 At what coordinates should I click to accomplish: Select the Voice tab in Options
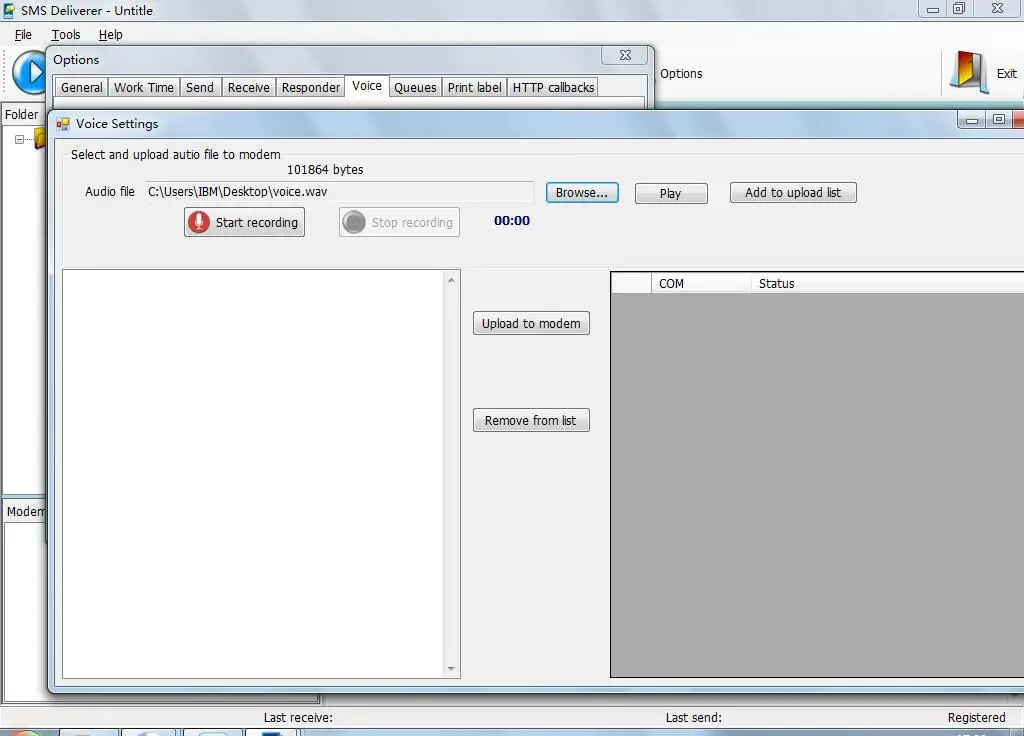[367, 86]
